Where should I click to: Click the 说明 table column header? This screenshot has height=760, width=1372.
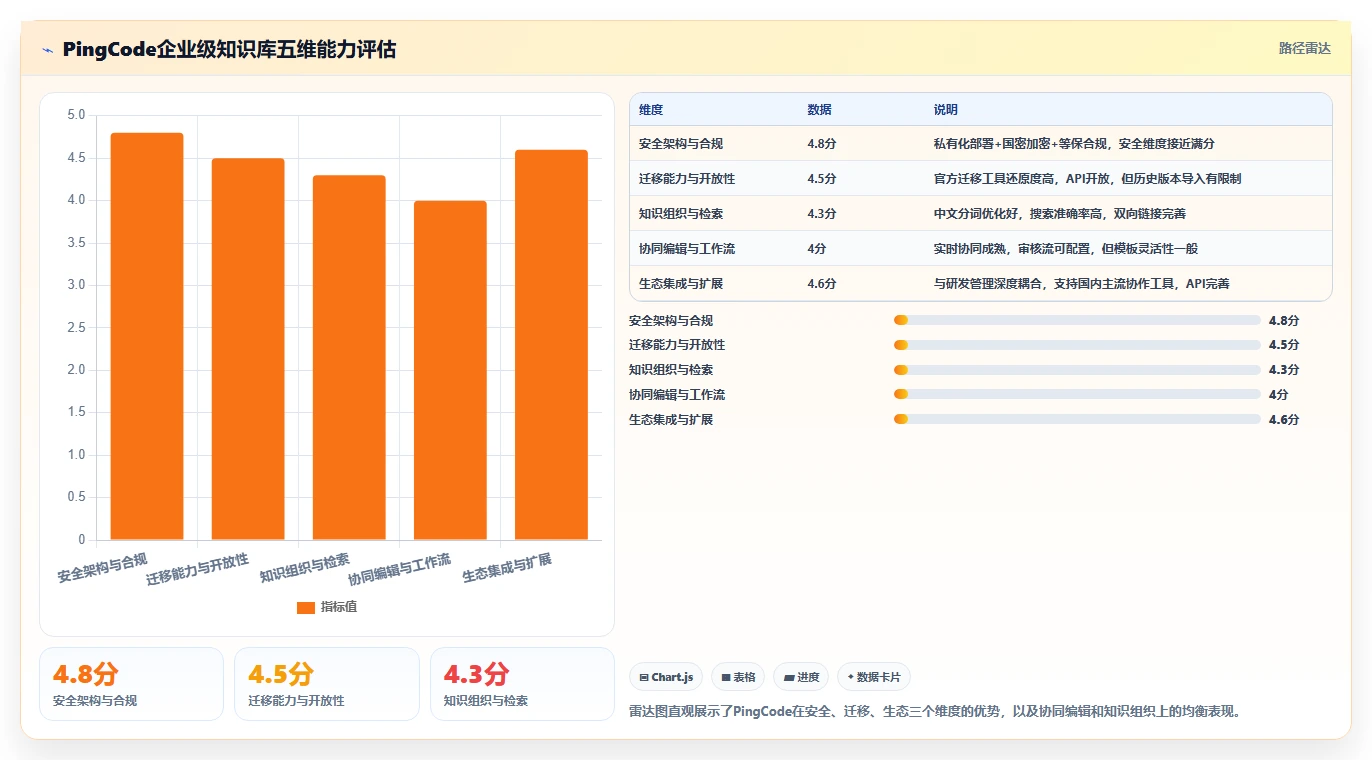[946, 110]
